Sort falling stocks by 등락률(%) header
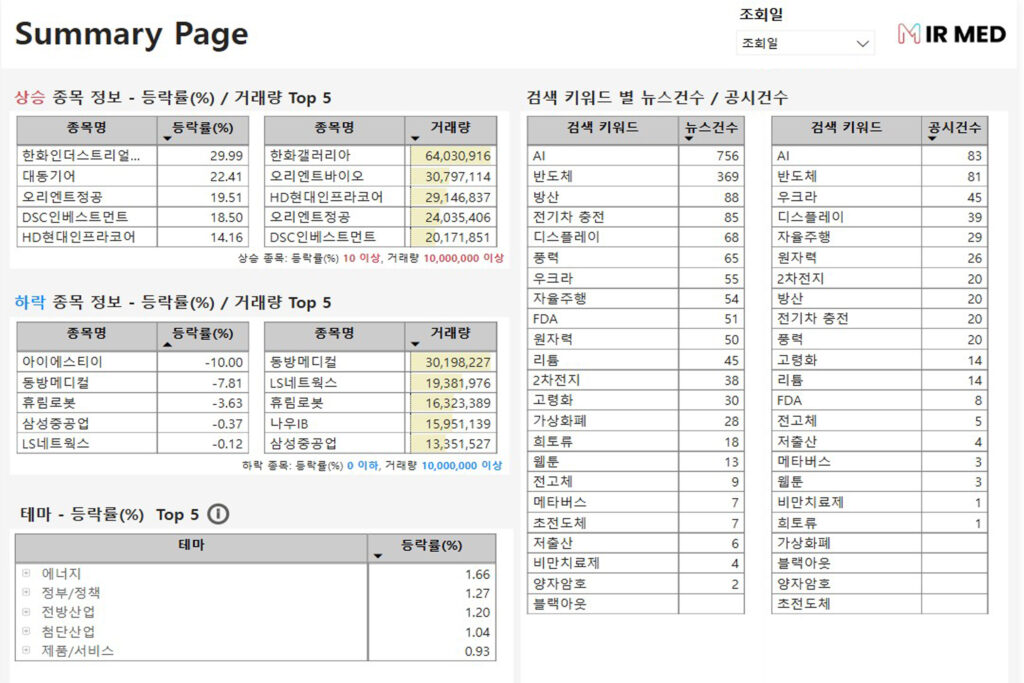 pos(202,336)
